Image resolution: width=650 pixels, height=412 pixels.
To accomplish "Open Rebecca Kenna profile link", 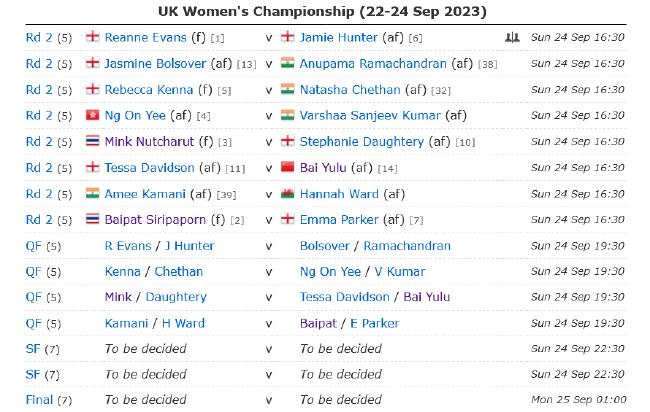I will 148,90.
